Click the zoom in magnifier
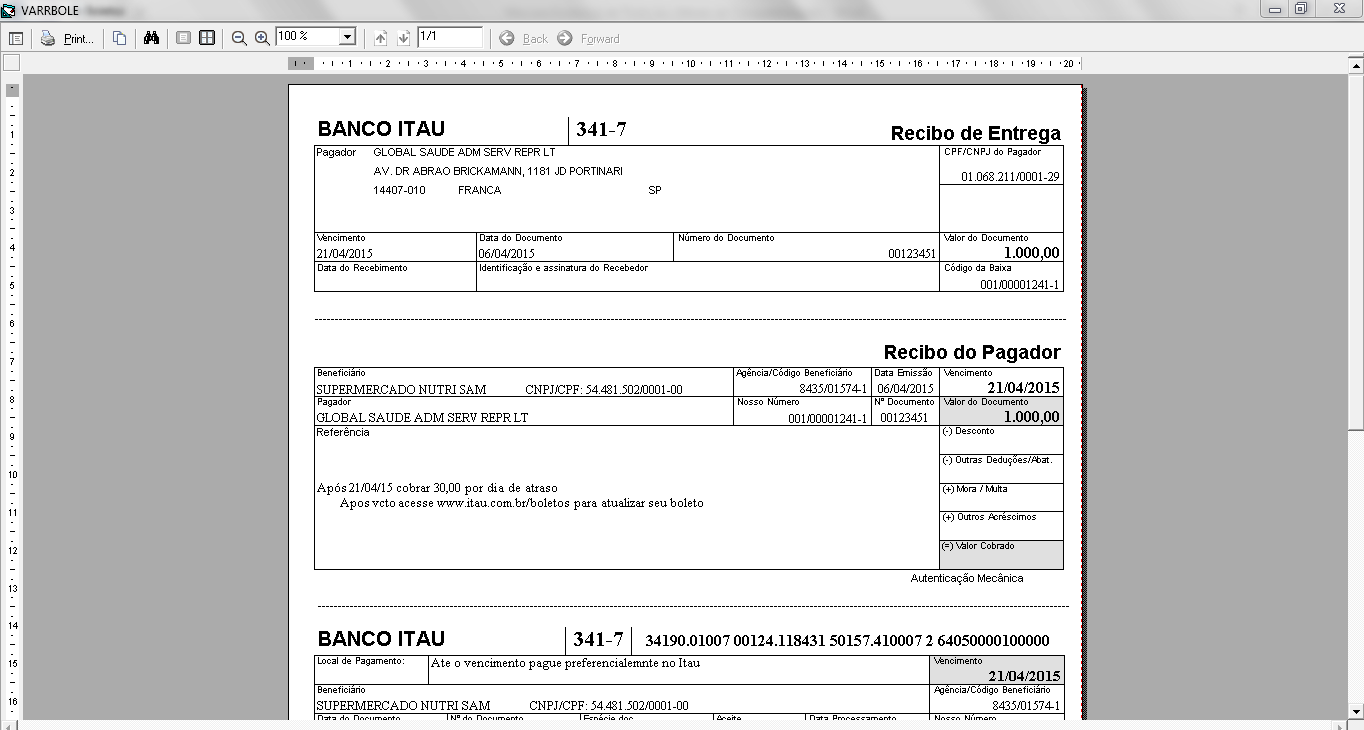This screenshot has height=730, width=1364. pos(263,38)
